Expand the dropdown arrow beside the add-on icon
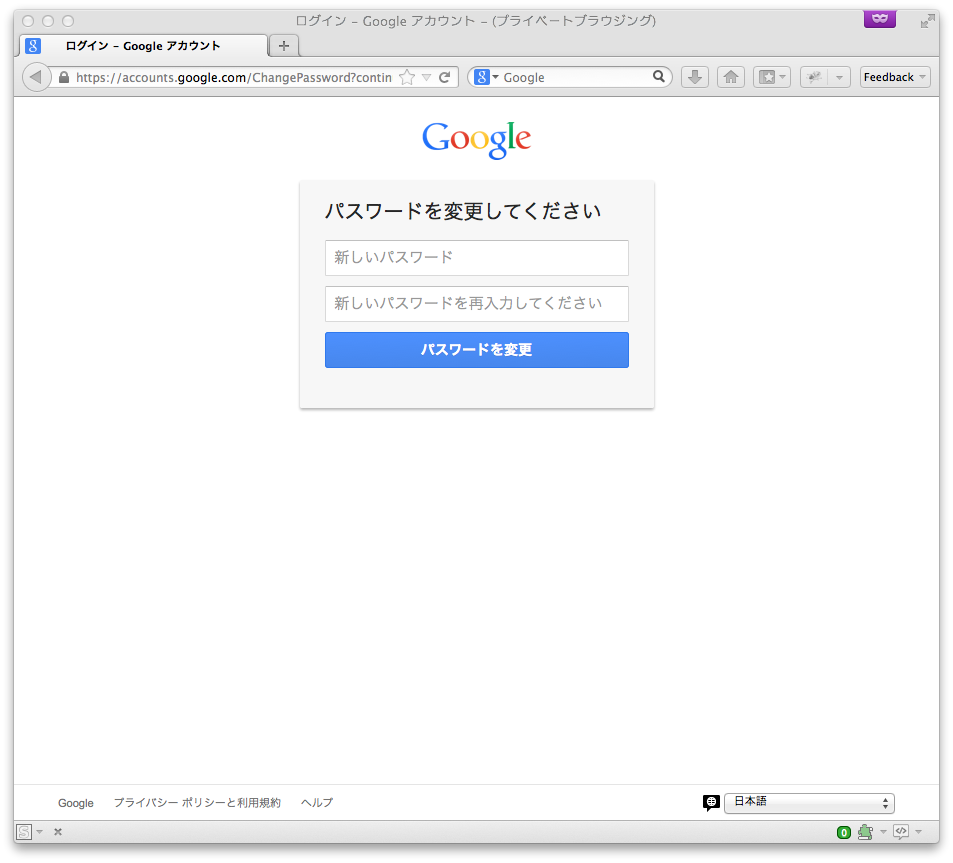 tap(839, 77)
